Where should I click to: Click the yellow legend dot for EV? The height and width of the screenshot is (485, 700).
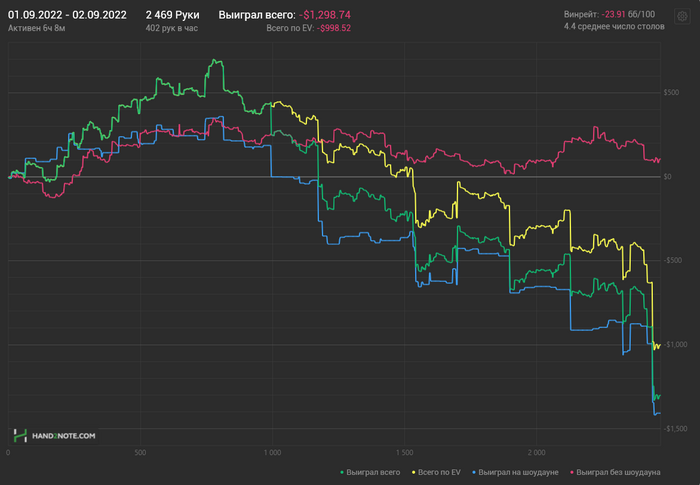coord(413,472)
